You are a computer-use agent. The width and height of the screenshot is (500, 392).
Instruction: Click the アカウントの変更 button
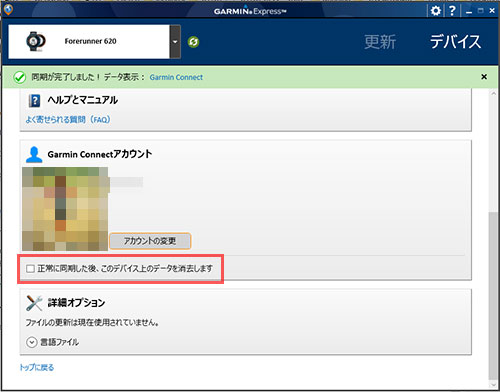(150, 241)
